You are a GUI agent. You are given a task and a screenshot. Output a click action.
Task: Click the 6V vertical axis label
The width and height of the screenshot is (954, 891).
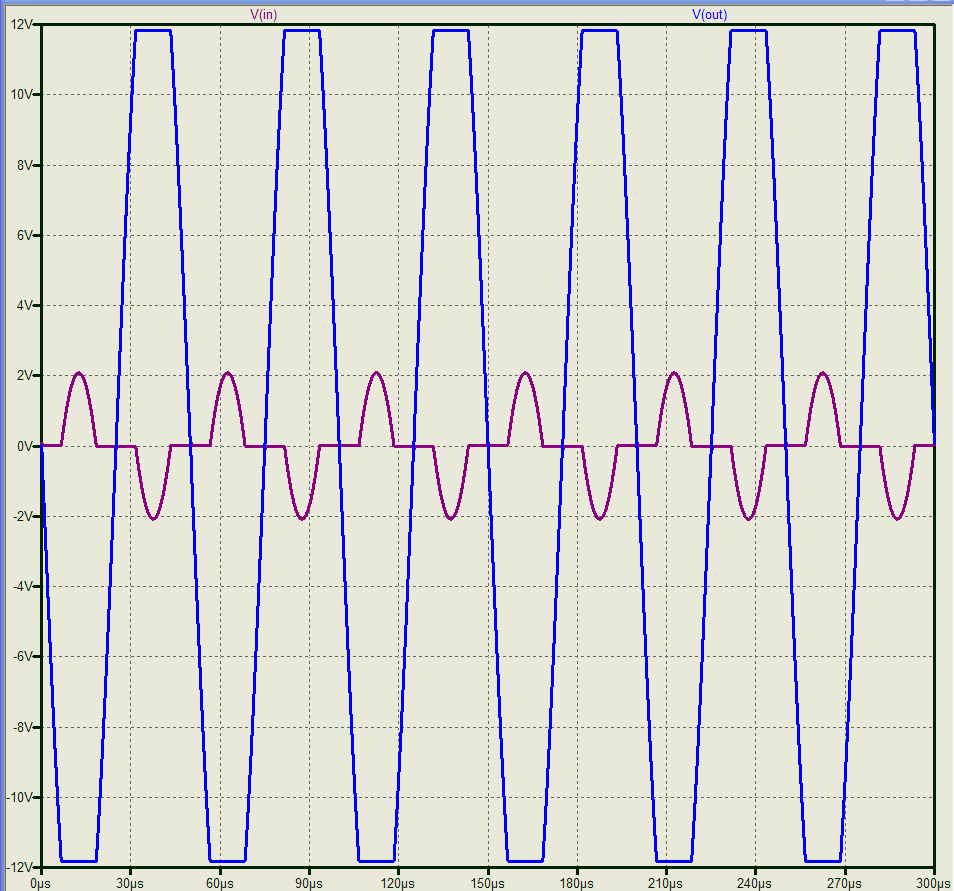[x=25, y=235]
